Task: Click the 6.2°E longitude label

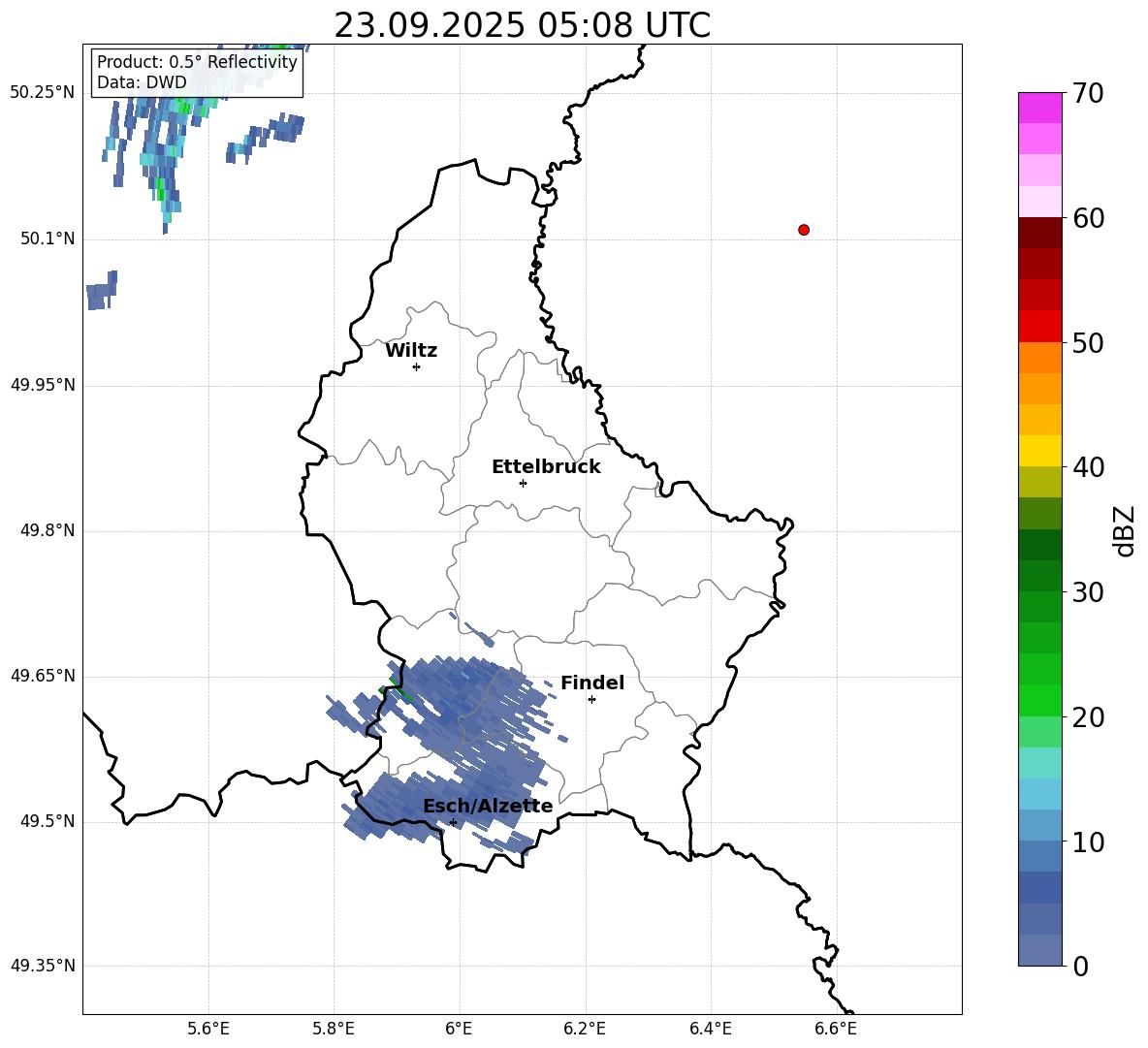Action: 586,1030
